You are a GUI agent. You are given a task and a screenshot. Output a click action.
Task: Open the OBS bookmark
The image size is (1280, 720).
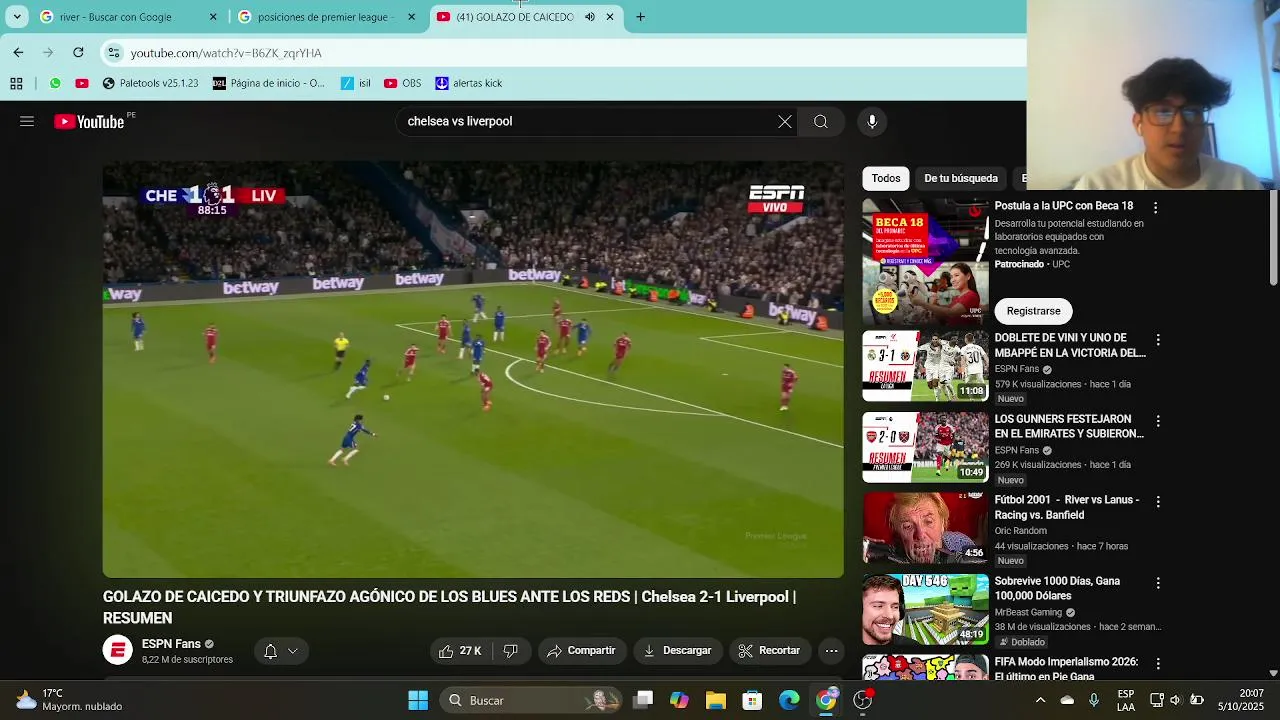click(402, 83)
